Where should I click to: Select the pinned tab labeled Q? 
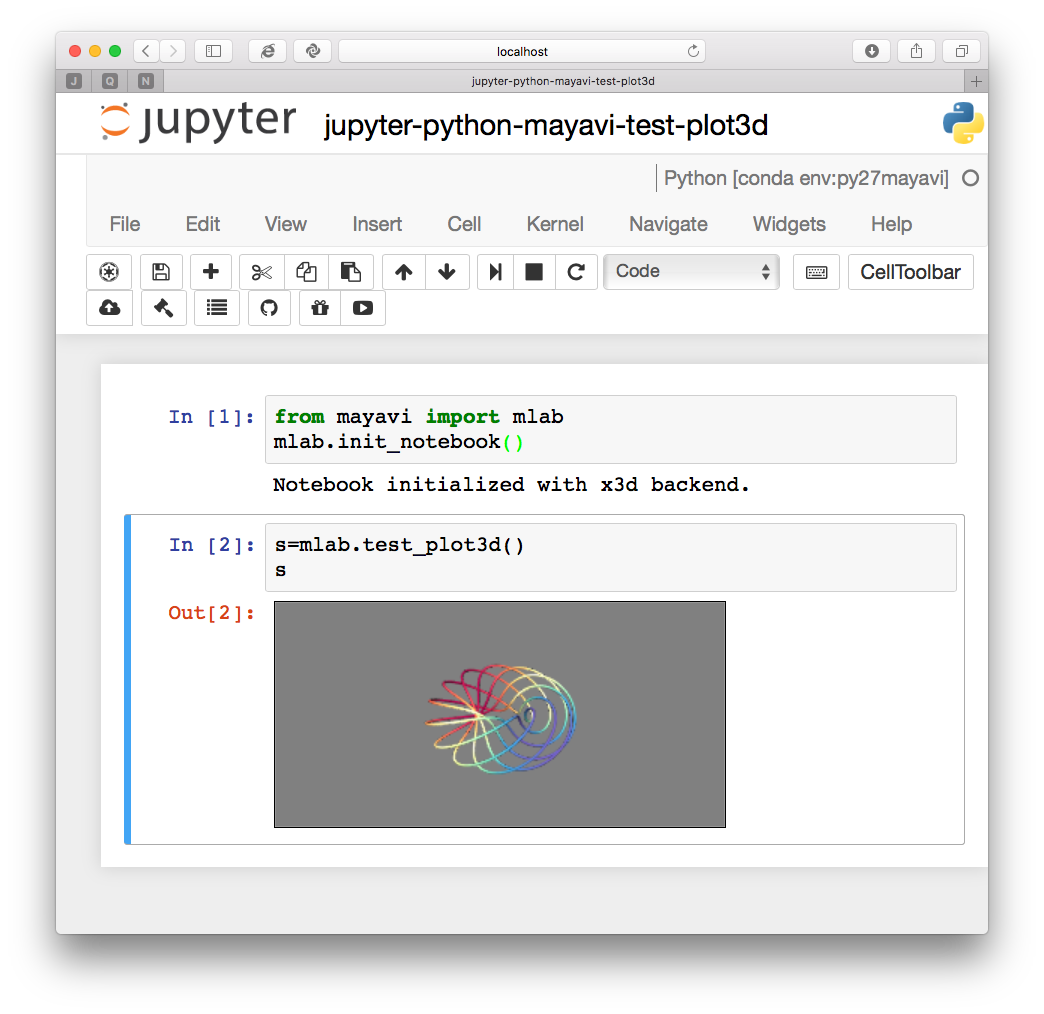pyautogui.click(x=110, y=81)
